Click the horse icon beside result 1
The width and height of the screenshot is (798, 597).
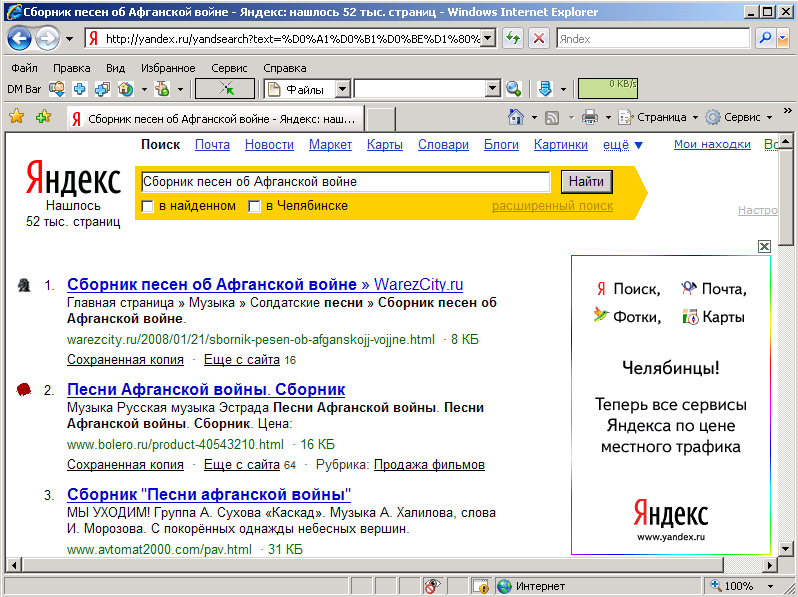coord(24,285)
